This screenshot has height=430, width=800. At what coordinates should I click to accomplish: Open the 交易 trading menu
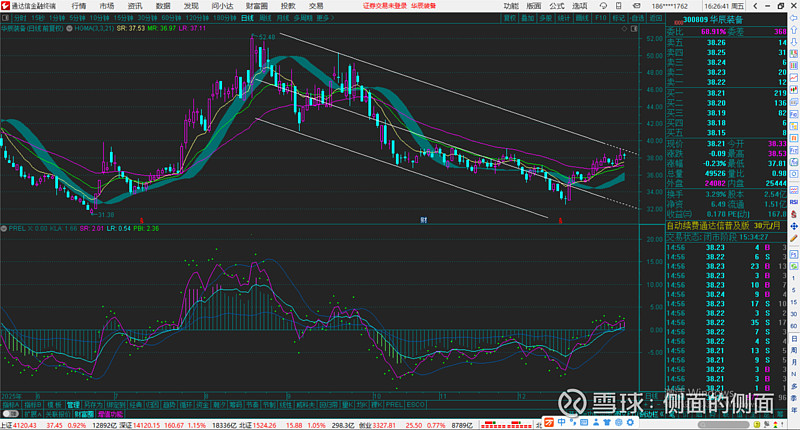(316, 6)
